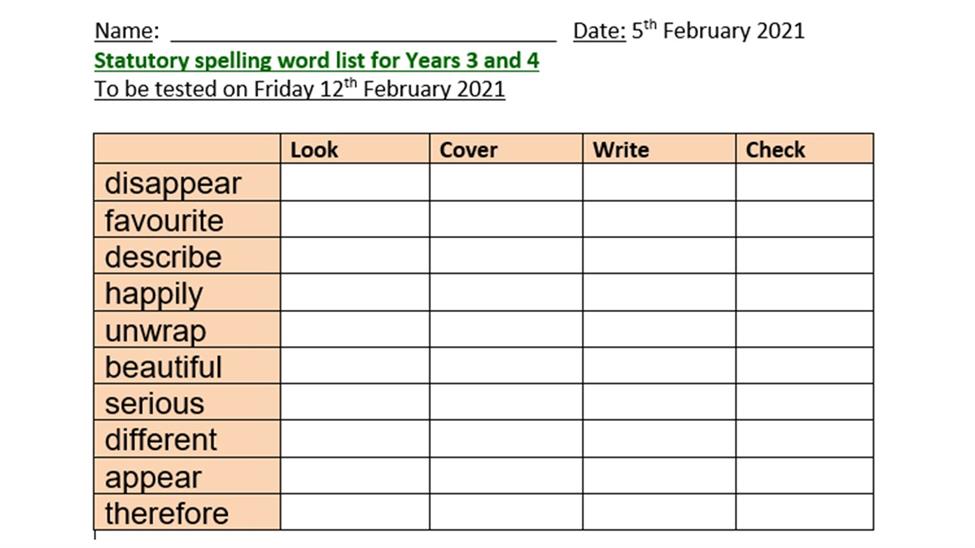The height and width of the screenshot is (548, 975).
Task: Click the empty header cell above disappear
Action: click(x=187, y=149)
